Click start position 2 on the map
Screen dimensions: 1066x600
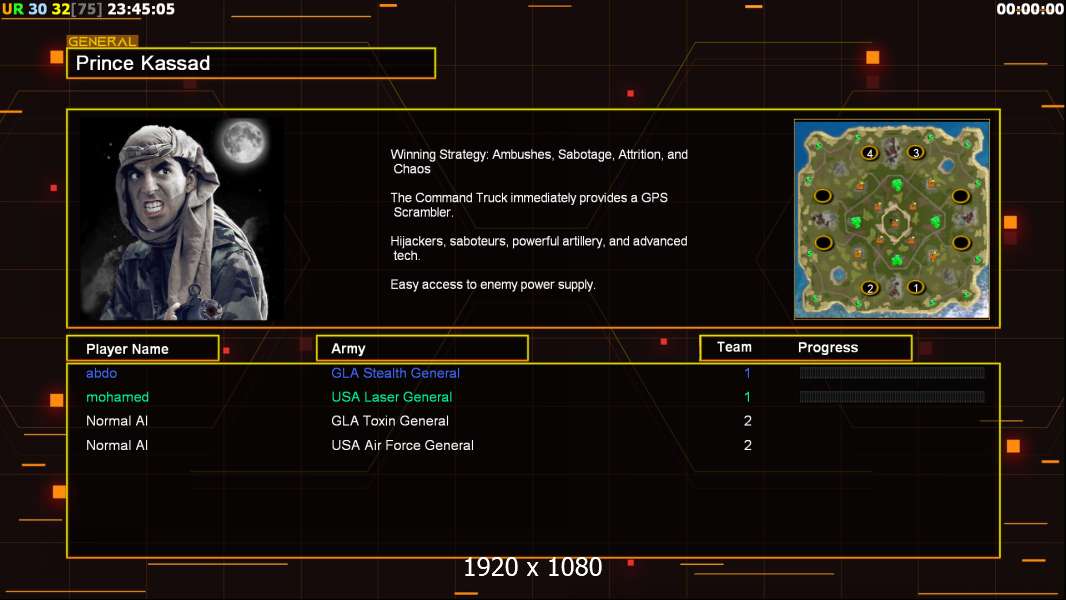pos(870,288)
